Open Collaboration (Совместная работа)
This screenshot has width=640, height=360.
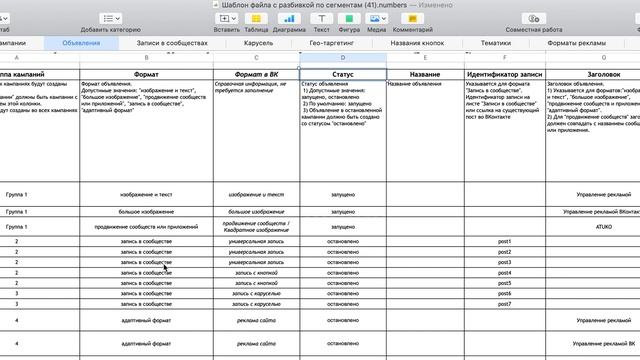click(533, 19)
